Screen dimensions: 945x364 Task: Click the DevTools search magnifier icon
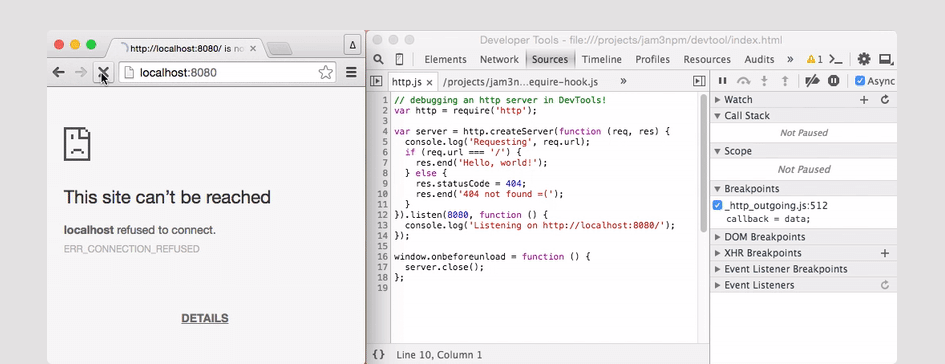(x=378, y=59)
